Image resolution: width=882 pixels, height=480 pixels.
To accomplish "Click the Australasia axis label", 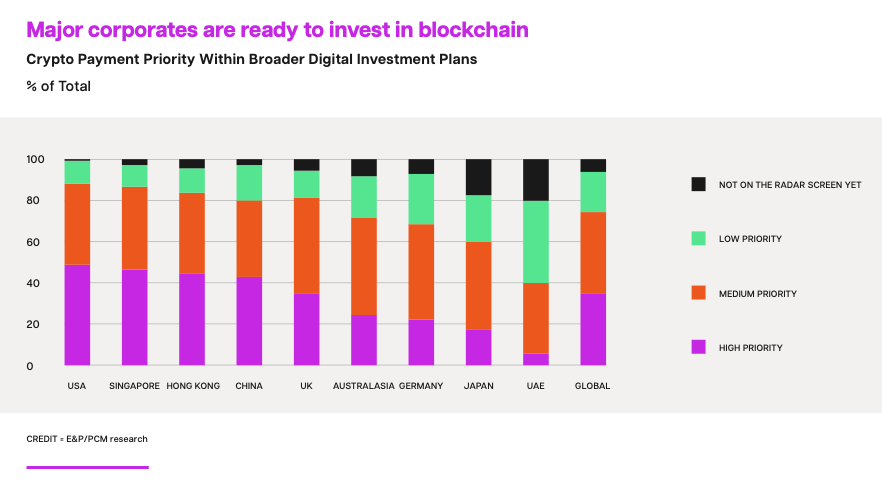I will tap(364, 385).
